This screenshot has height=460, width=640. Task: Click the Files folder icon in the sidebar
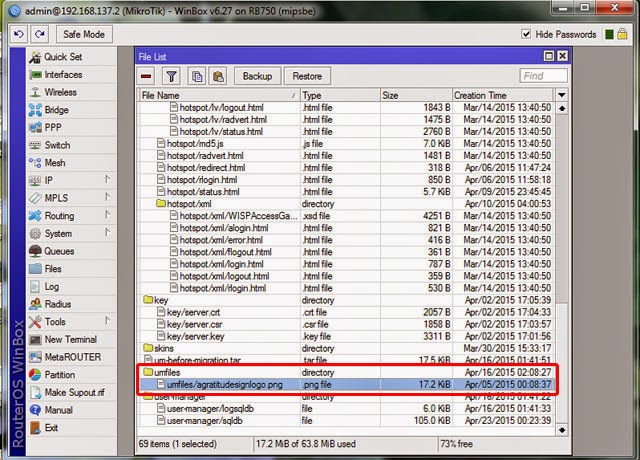[x=35, y=269]
